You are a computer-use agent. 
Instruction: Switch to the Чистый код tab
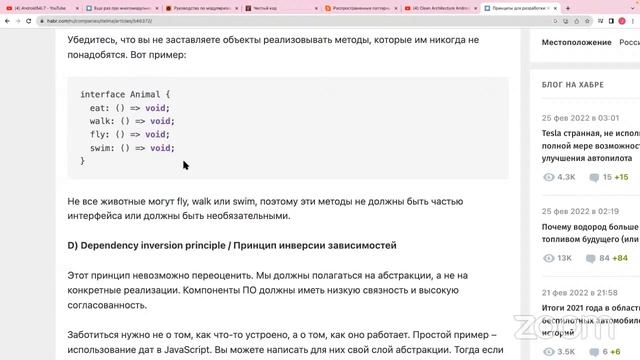click(281, 8)
